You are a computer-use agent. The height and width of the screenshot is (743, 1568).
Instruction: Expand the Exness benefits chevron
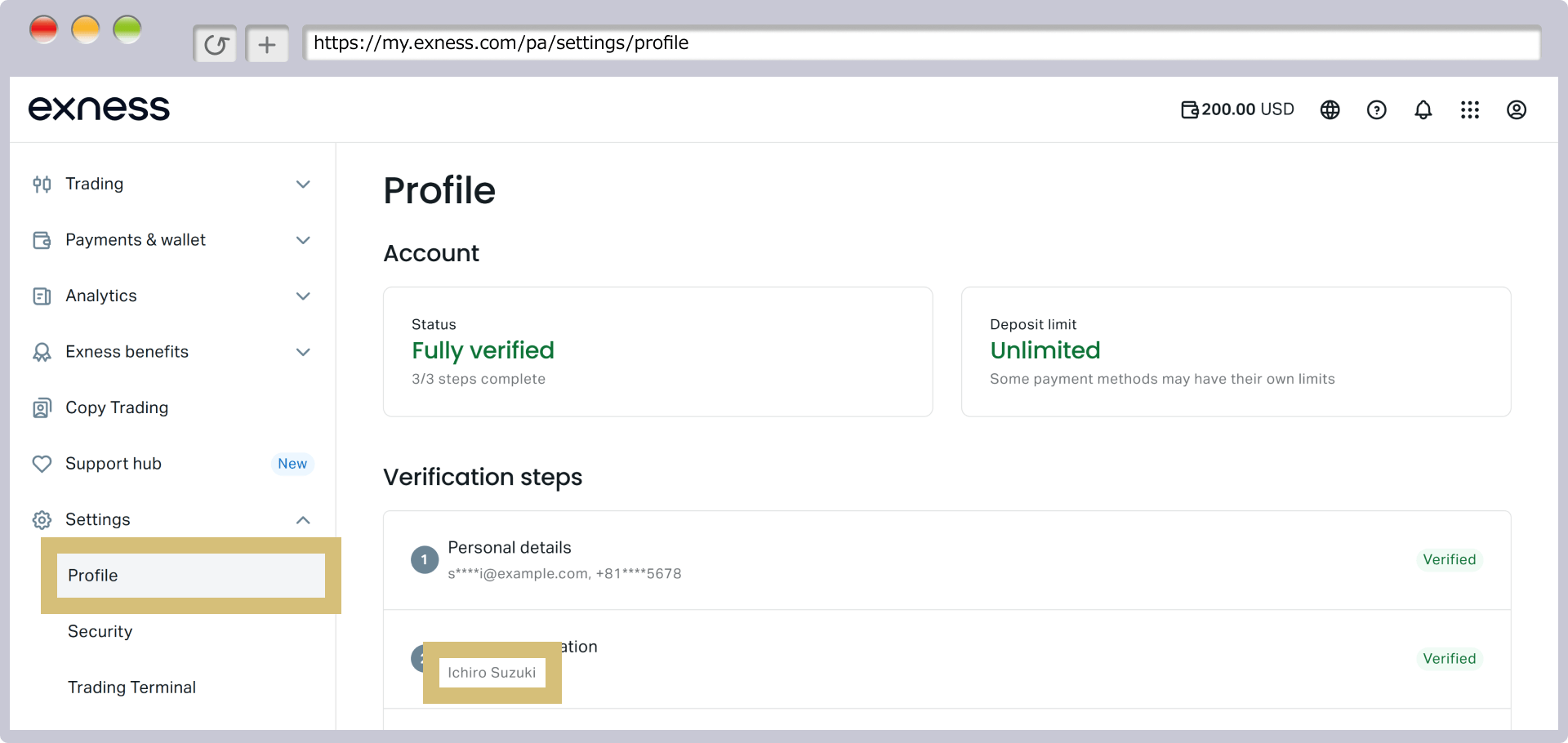[x=303, y=352]
